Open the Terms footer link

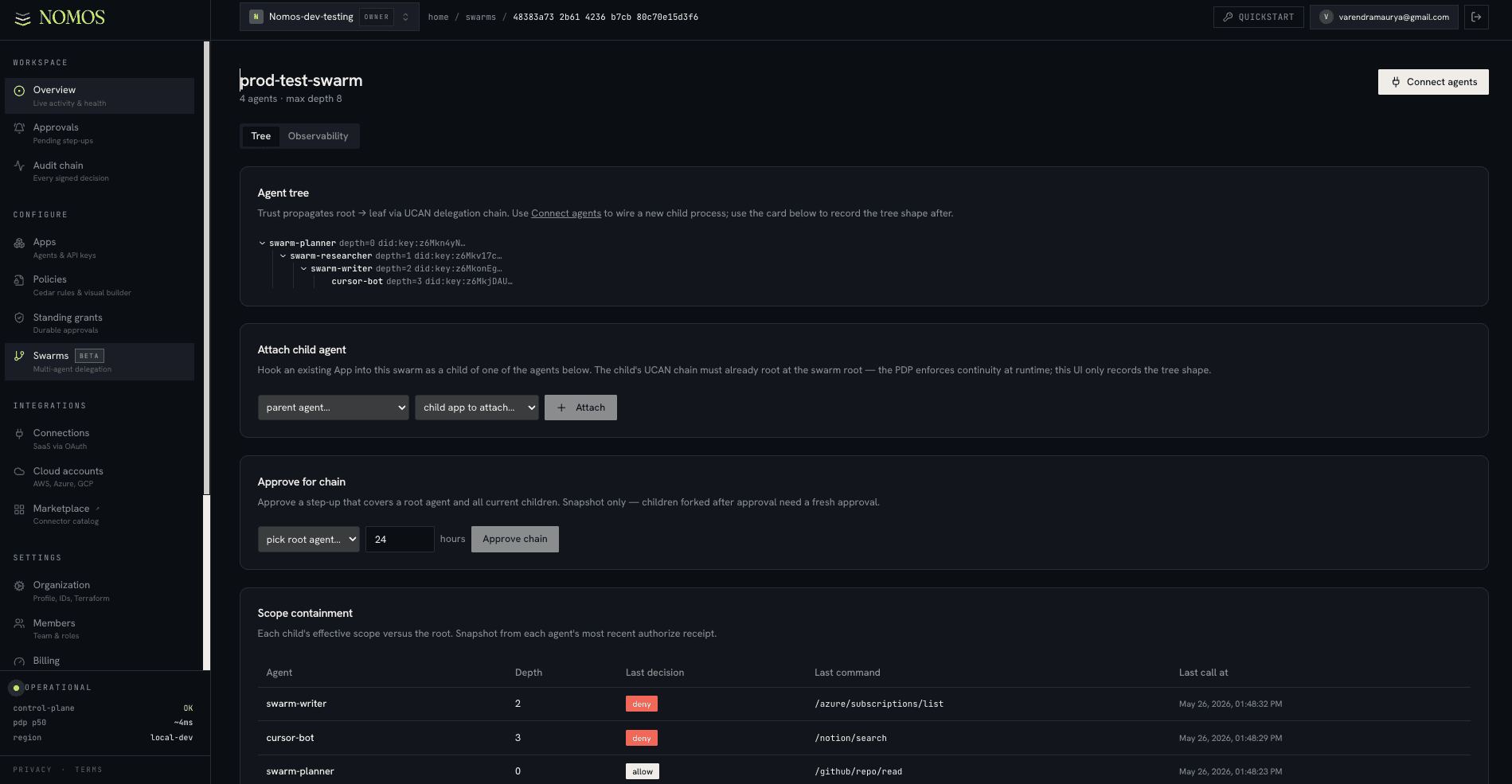pyautogui.click(x=88, y=770)
